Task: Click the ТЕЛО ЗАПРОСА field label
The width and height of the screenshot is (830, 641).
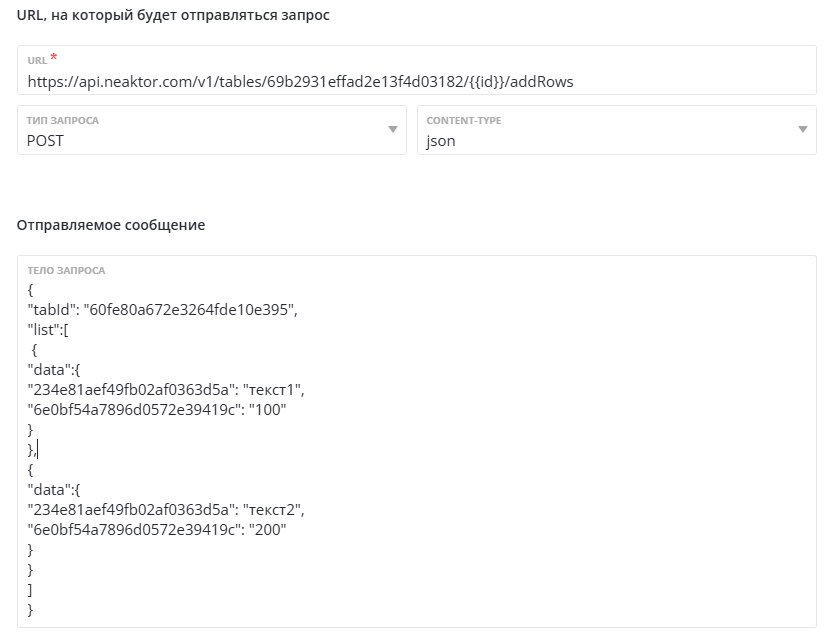Action: pyautogui.click(x=66, y=270)
